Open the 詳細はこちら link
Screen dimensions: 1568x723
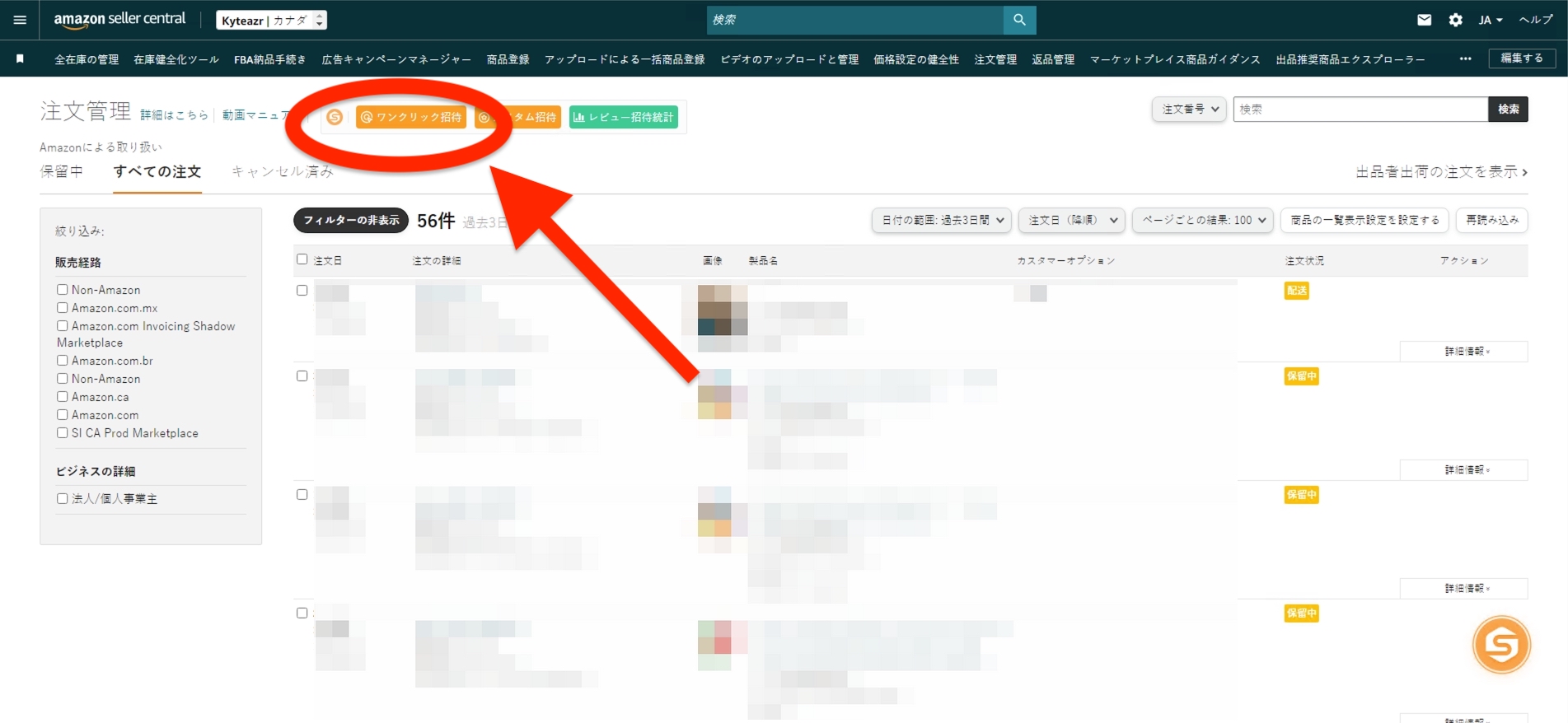point(174,115)
